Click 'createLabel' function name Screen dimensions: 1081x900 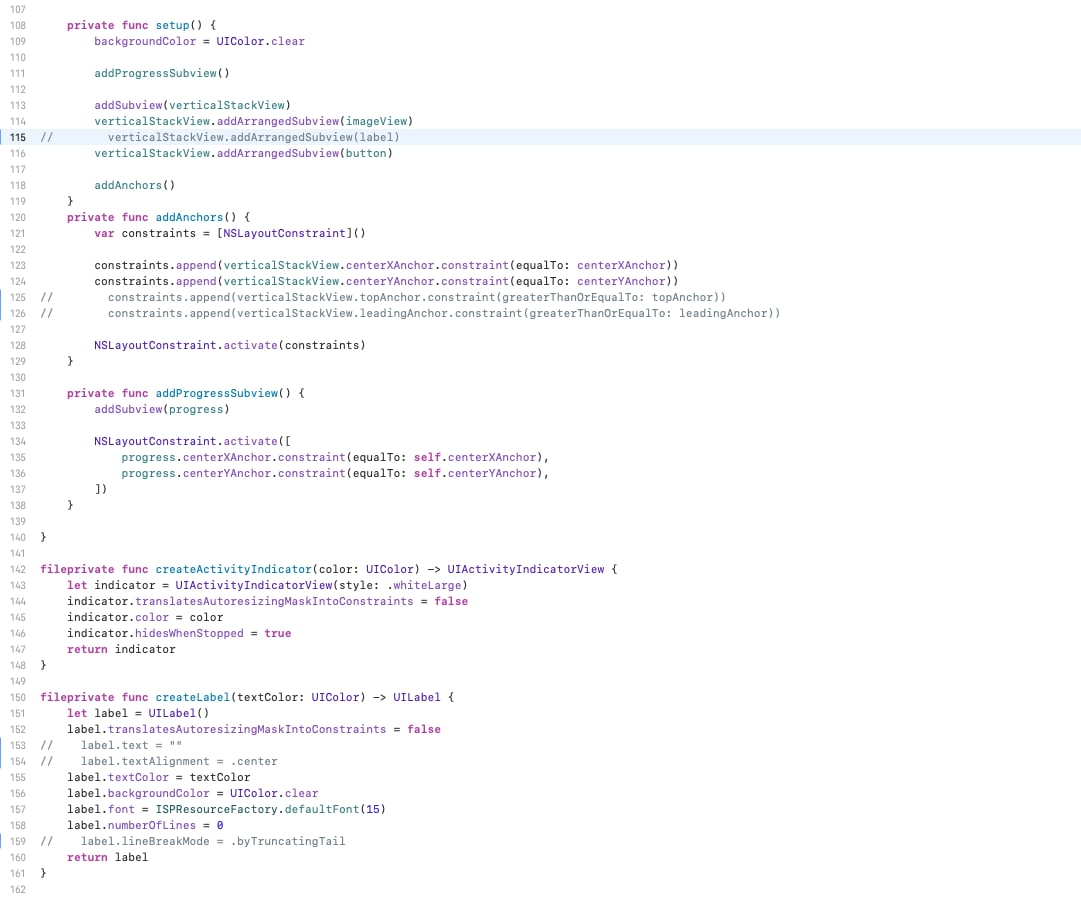[x=193, y=697]
